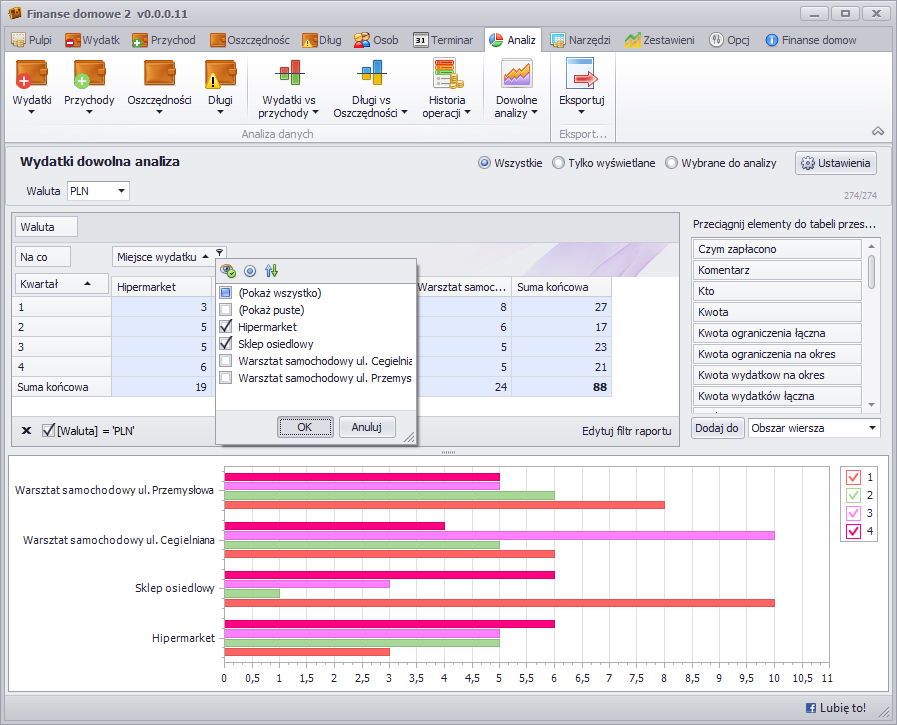
Task: Click the Edytuj filtr raportu link
Action: point(626,431)
